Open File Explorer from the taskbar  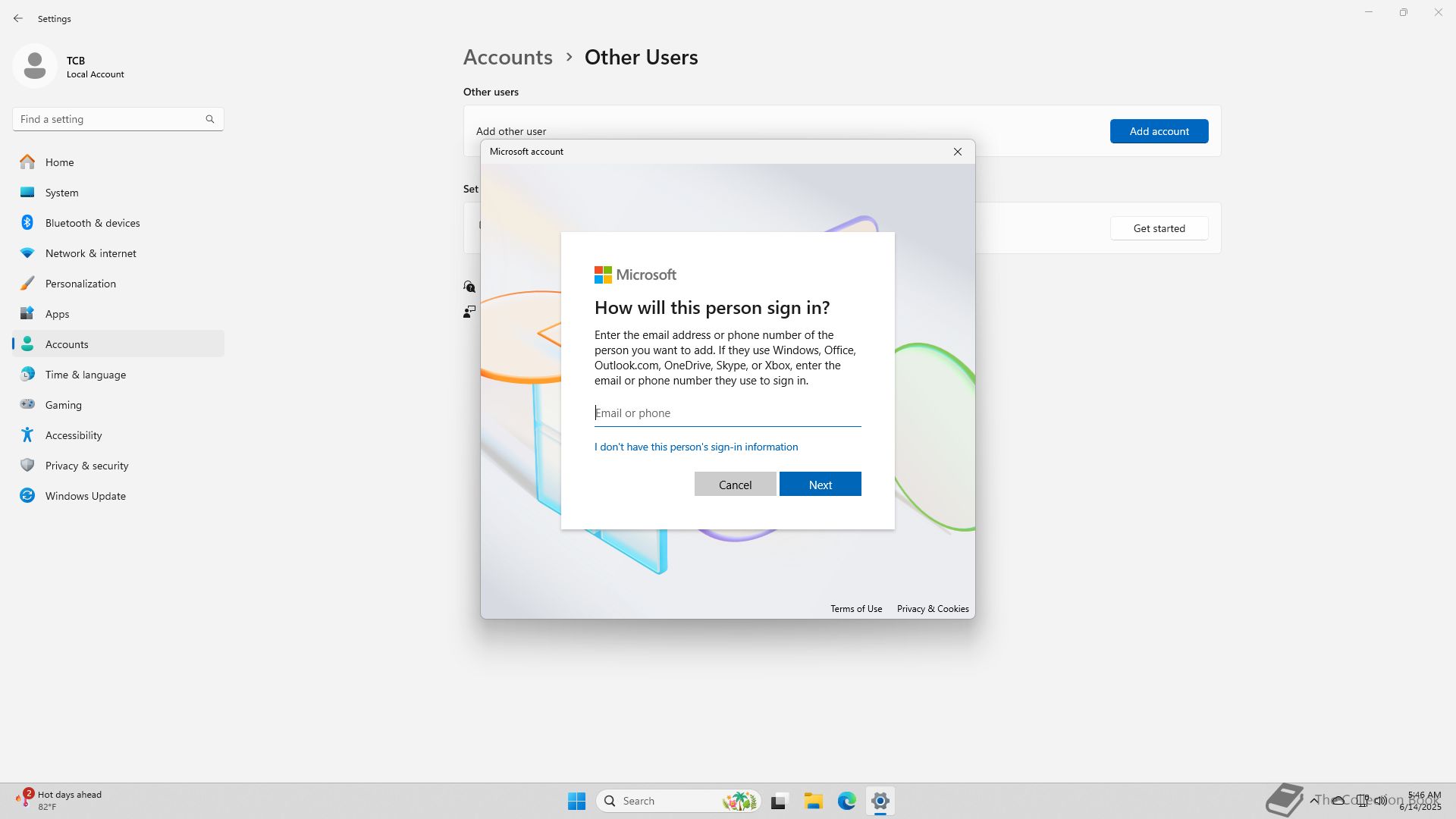coord(814,801)
